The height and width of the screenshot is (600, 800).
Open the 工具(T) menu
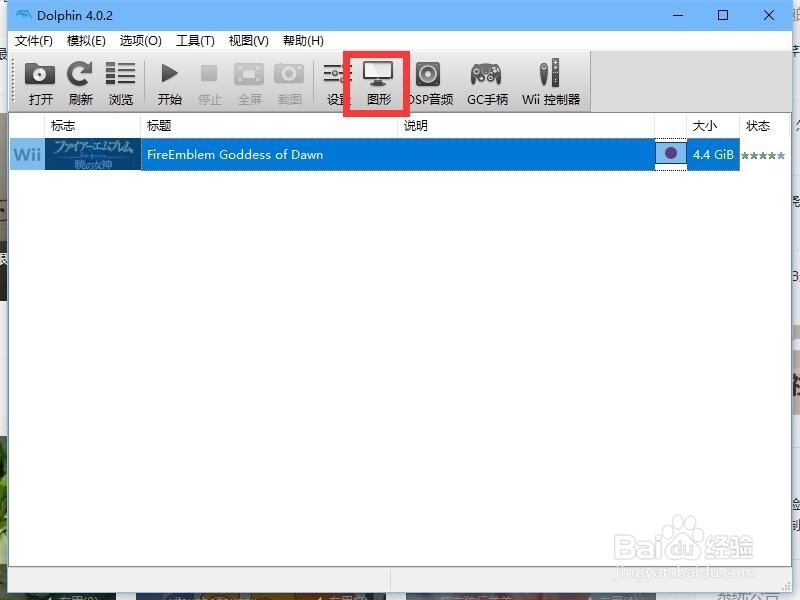click(x=195, y=41)
